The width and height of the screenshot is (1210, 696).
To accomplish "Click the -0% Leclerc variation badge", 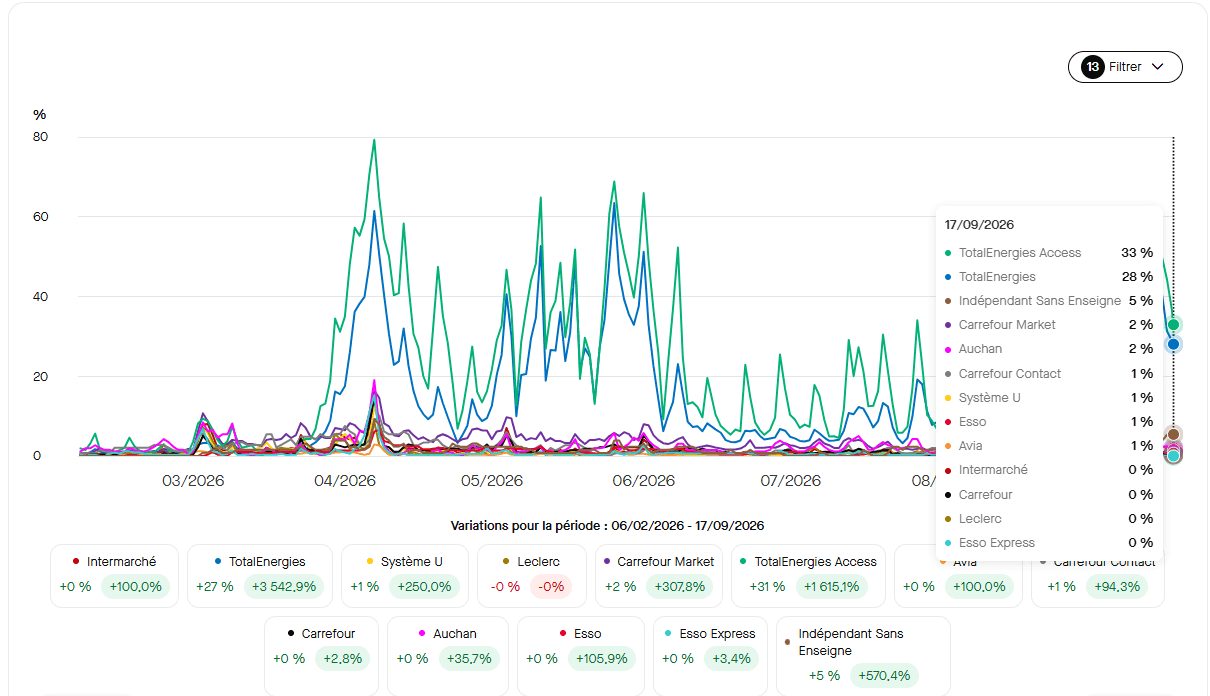I will [551, 587].
